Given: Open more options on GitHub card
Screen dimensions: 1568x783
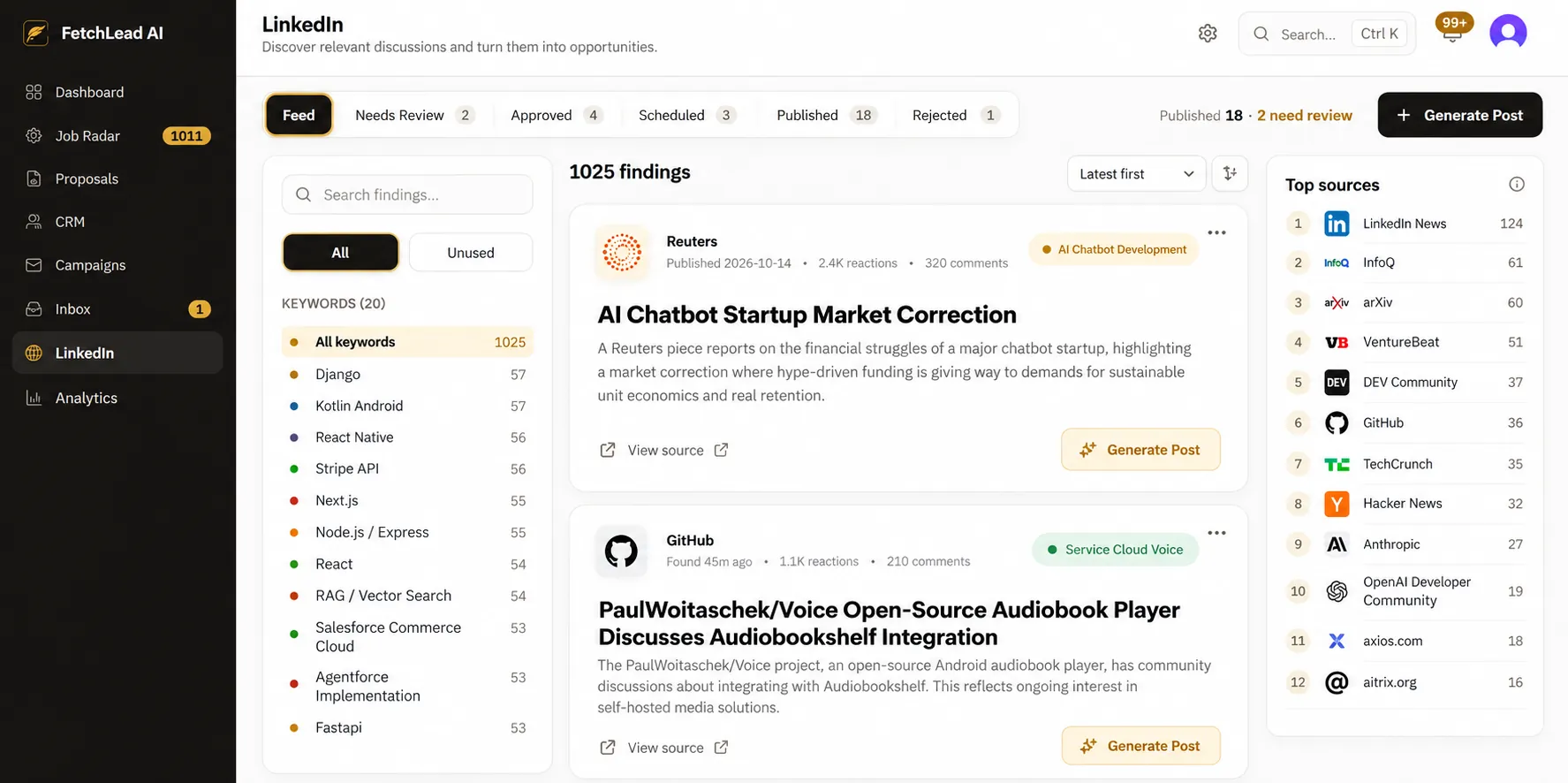Looking at the screenshot, I should 1216,533.
